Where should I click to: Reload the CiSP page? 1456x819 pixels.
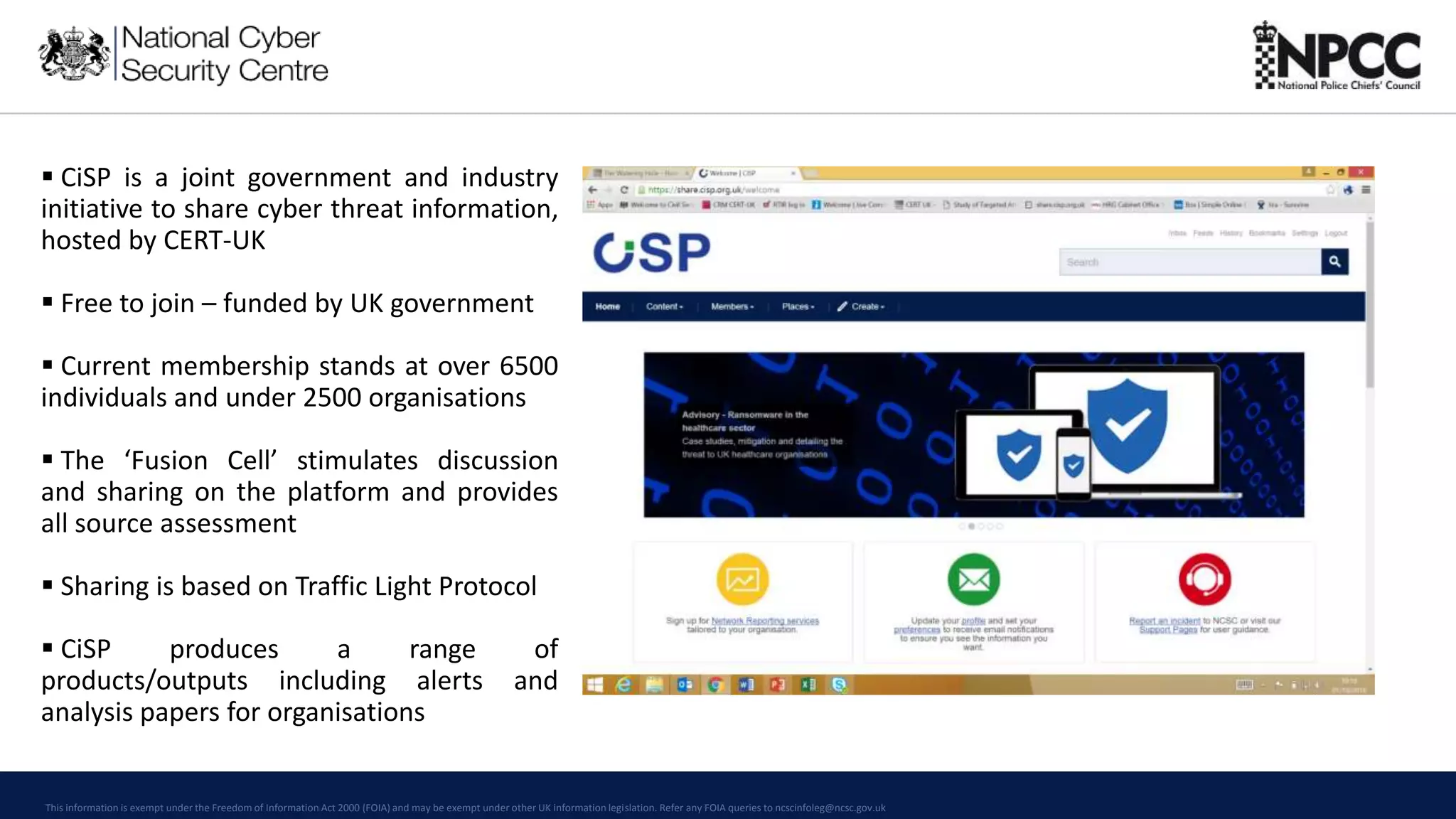[623, 190]
